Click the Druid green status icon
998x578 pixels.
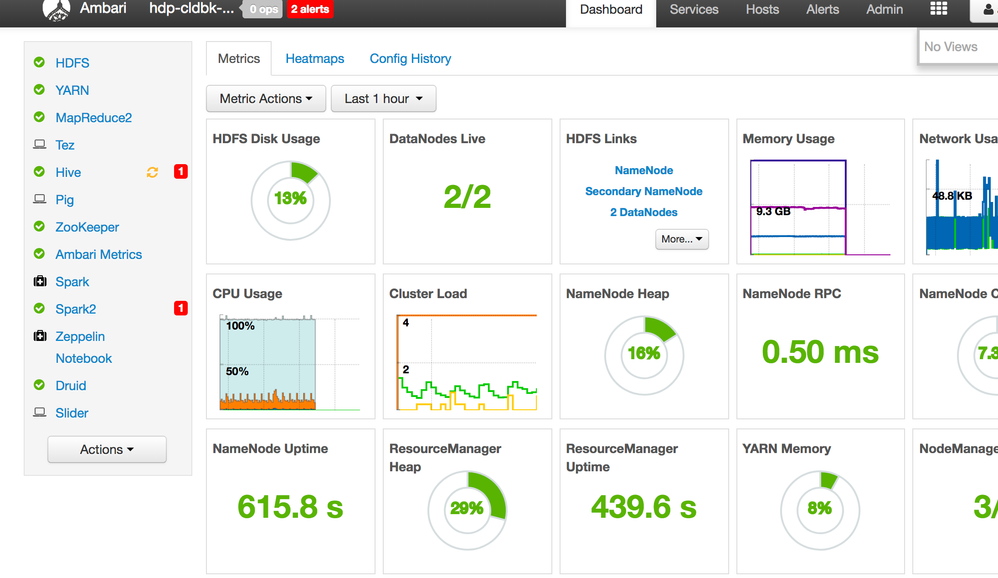coord(39,385)
